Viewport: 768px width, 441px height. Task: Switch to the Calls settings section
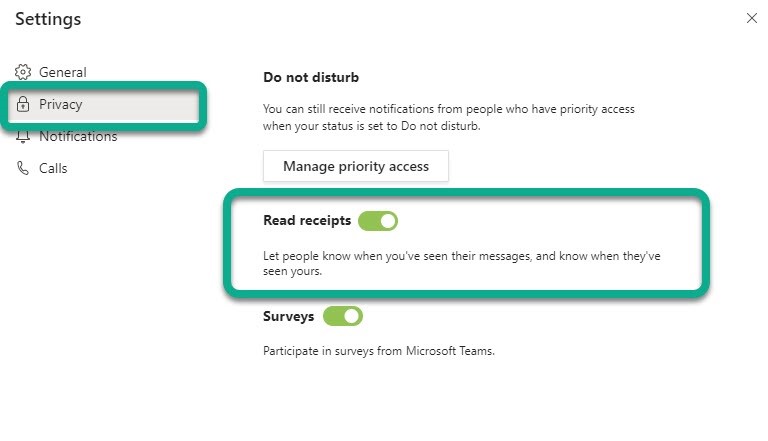[x=53, y=168]
